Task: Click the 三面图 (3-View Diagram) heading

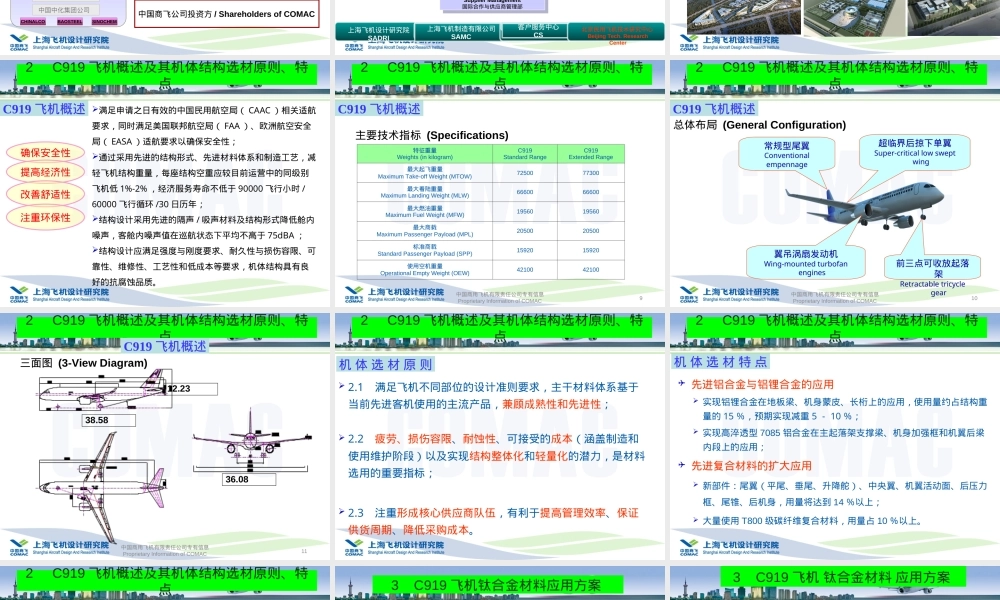Action: tap(84, 363)
